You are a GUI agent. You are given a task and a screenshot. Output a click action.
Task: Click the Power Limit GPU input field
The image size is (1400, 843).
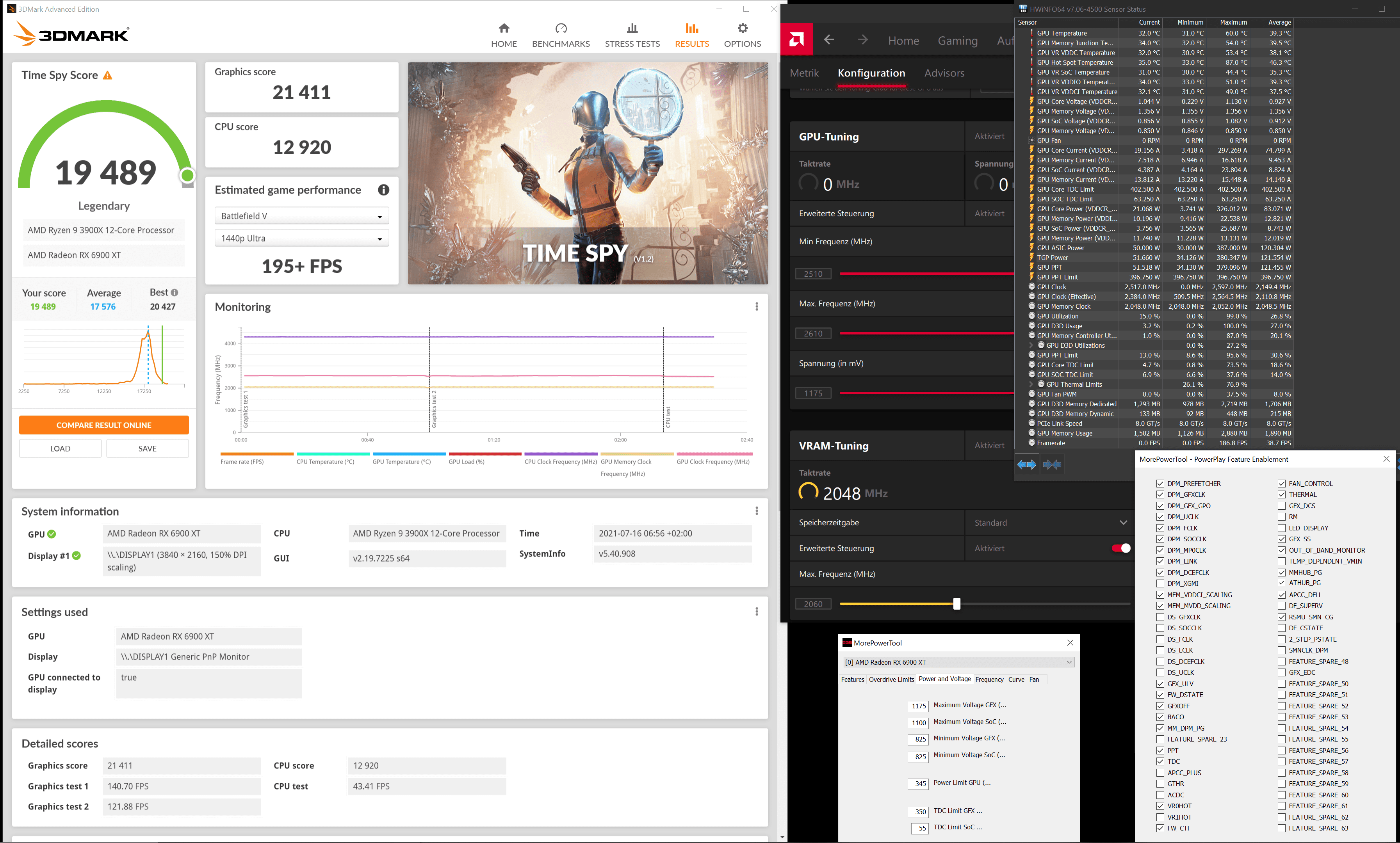pos(918,784)
